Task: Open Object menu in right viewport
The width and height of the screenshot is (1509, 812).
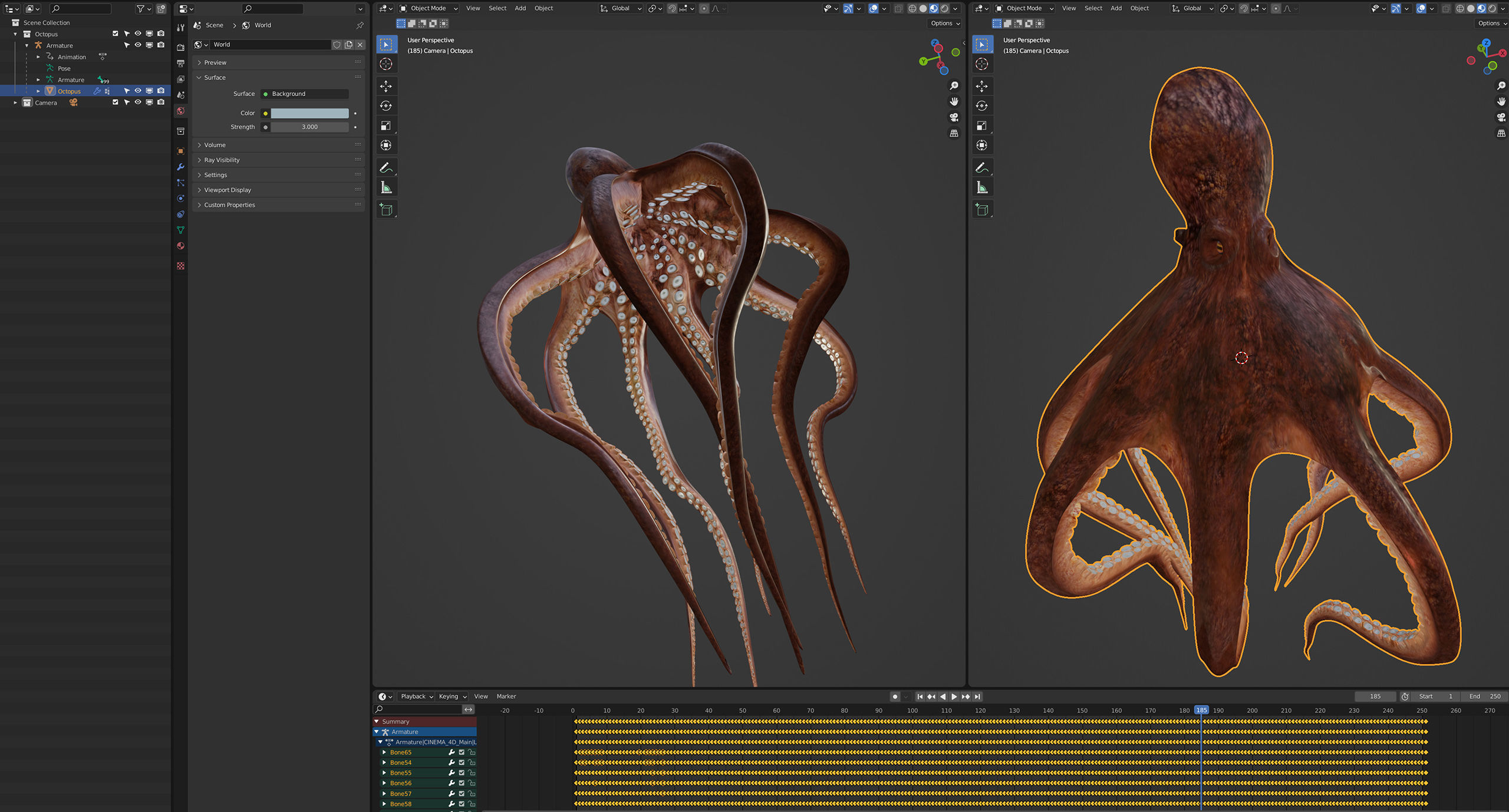Action: [1139, 9]
